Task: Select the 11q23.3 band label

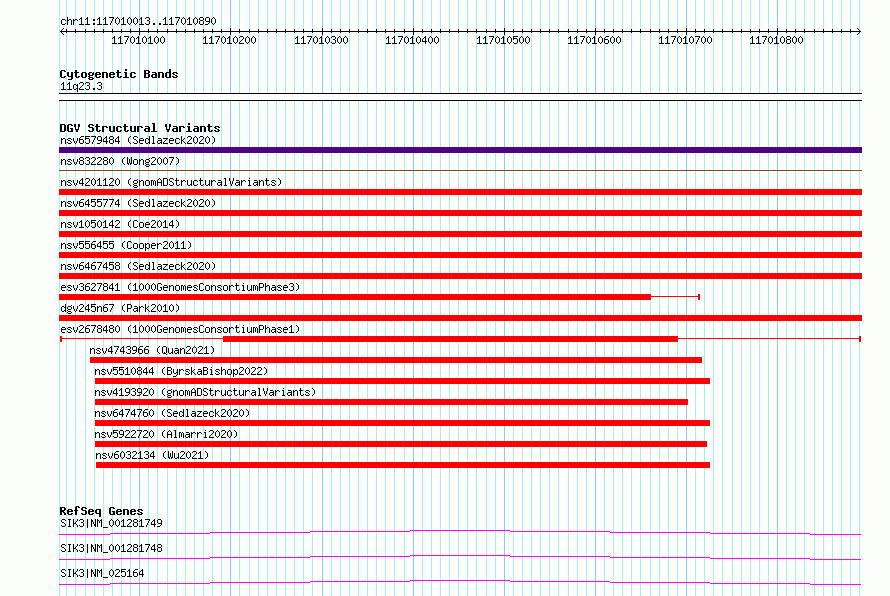Action: (81, 86)
